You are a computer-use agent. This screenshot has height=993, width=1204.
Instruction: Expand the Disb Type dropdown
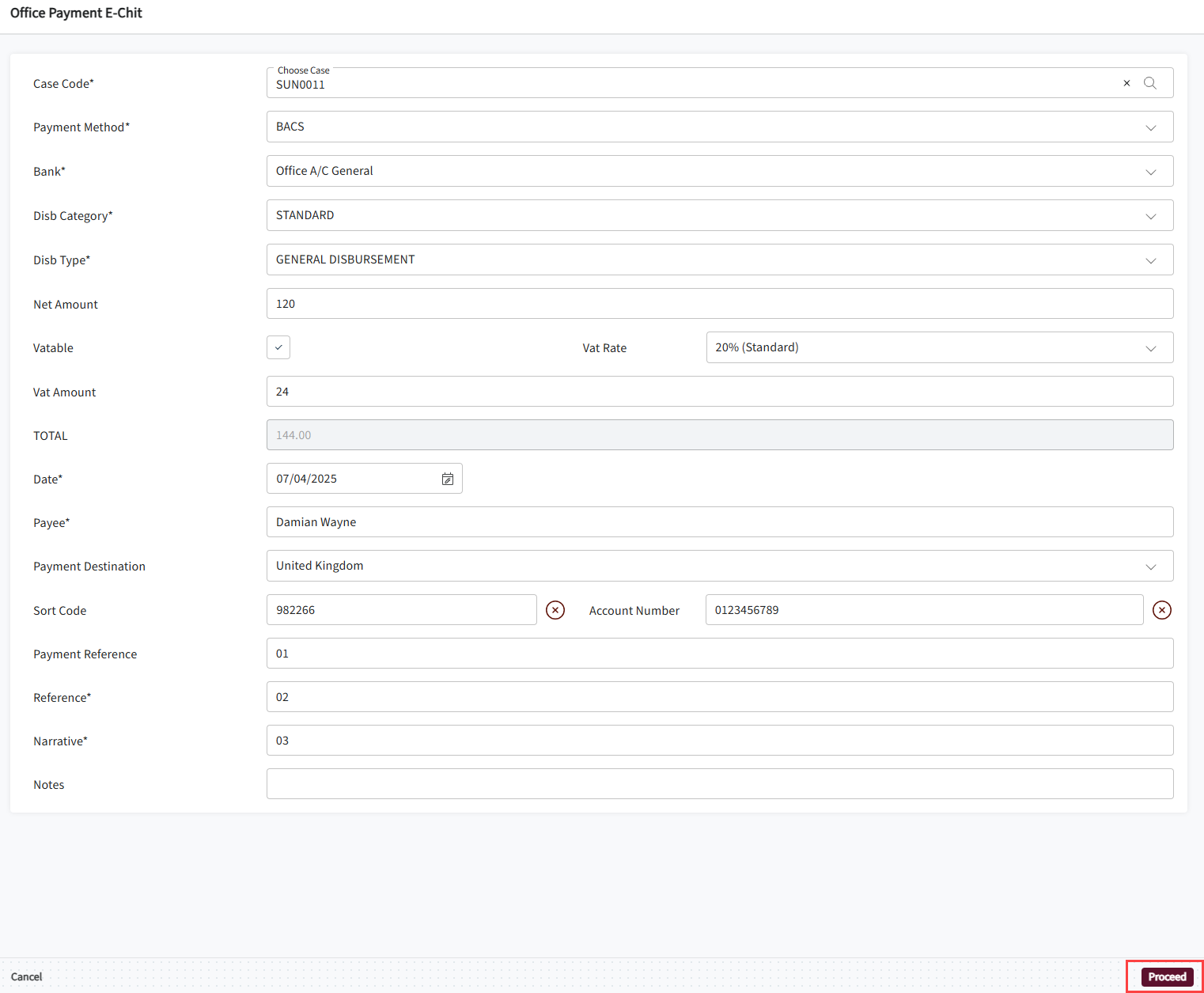720,260
